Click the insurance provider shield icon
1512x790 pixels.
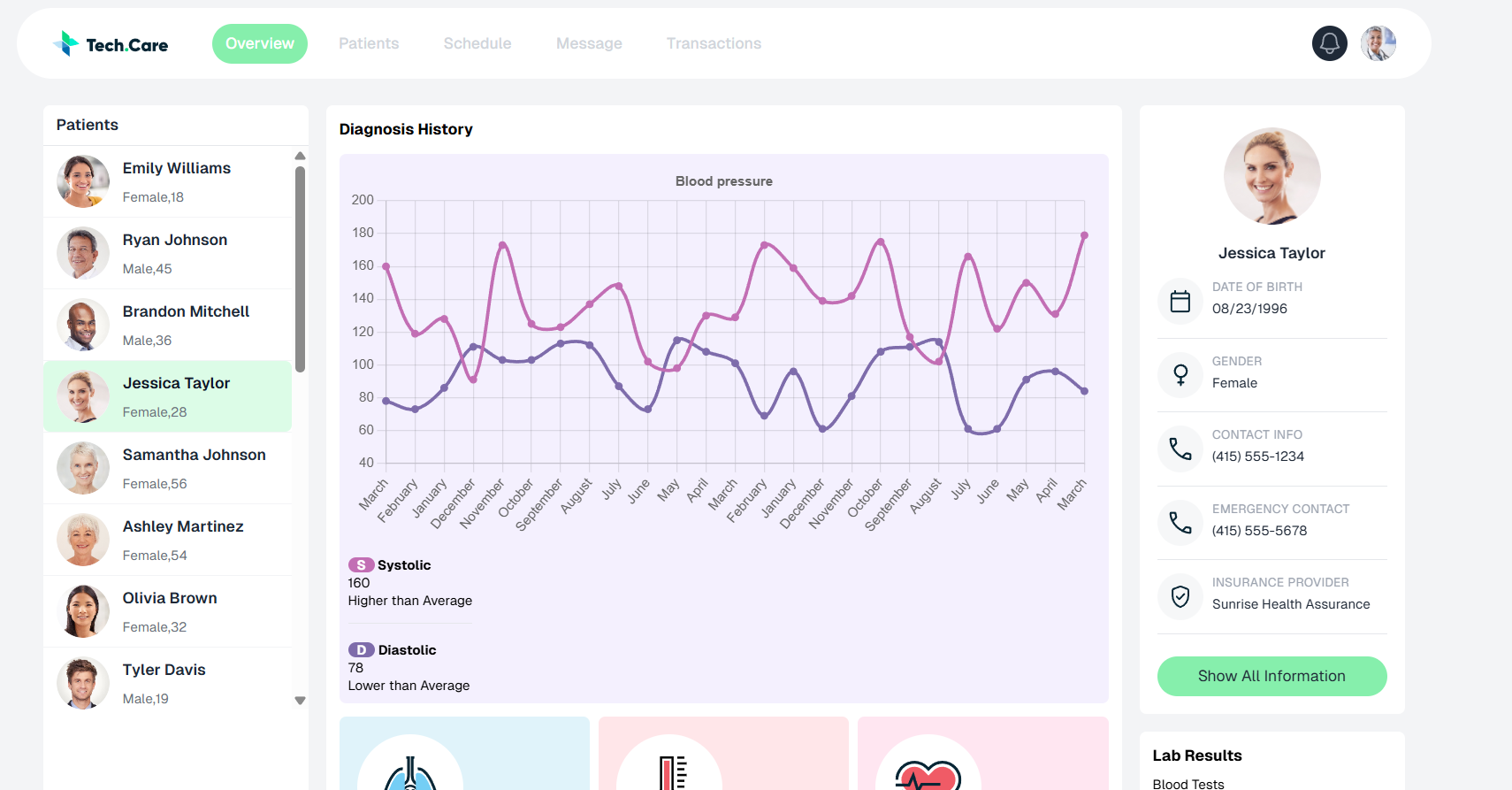[1180, 597]
